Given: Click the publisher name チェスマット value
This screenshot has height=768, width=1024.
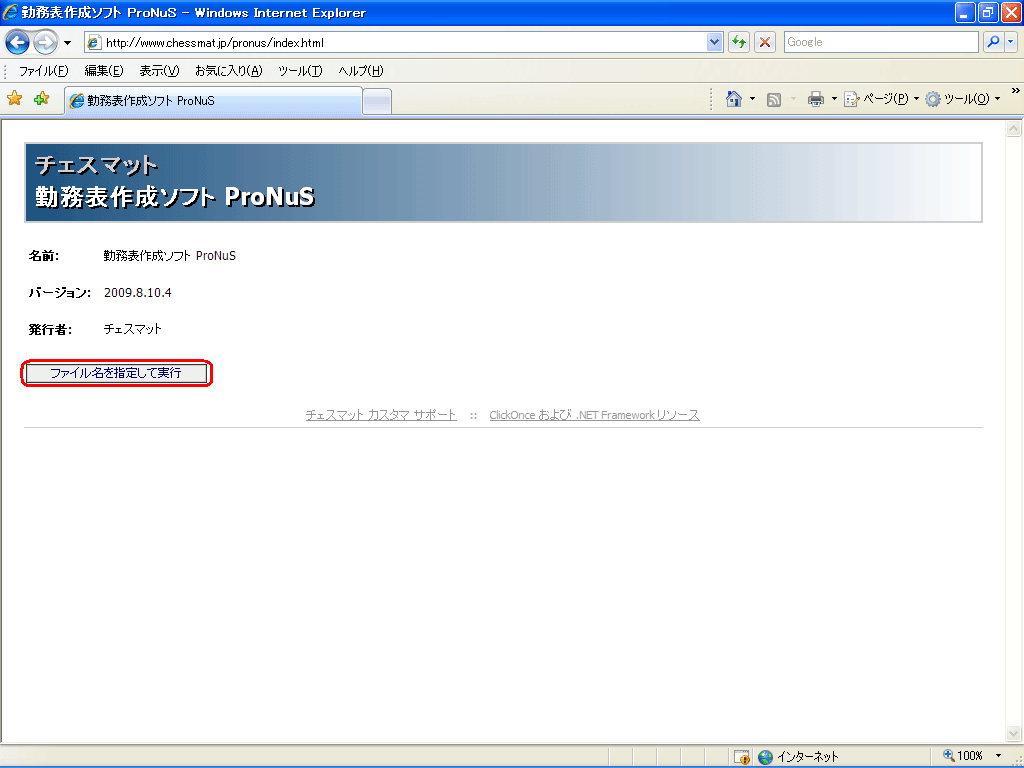Looking at the screenshot, I should point(133,329).
